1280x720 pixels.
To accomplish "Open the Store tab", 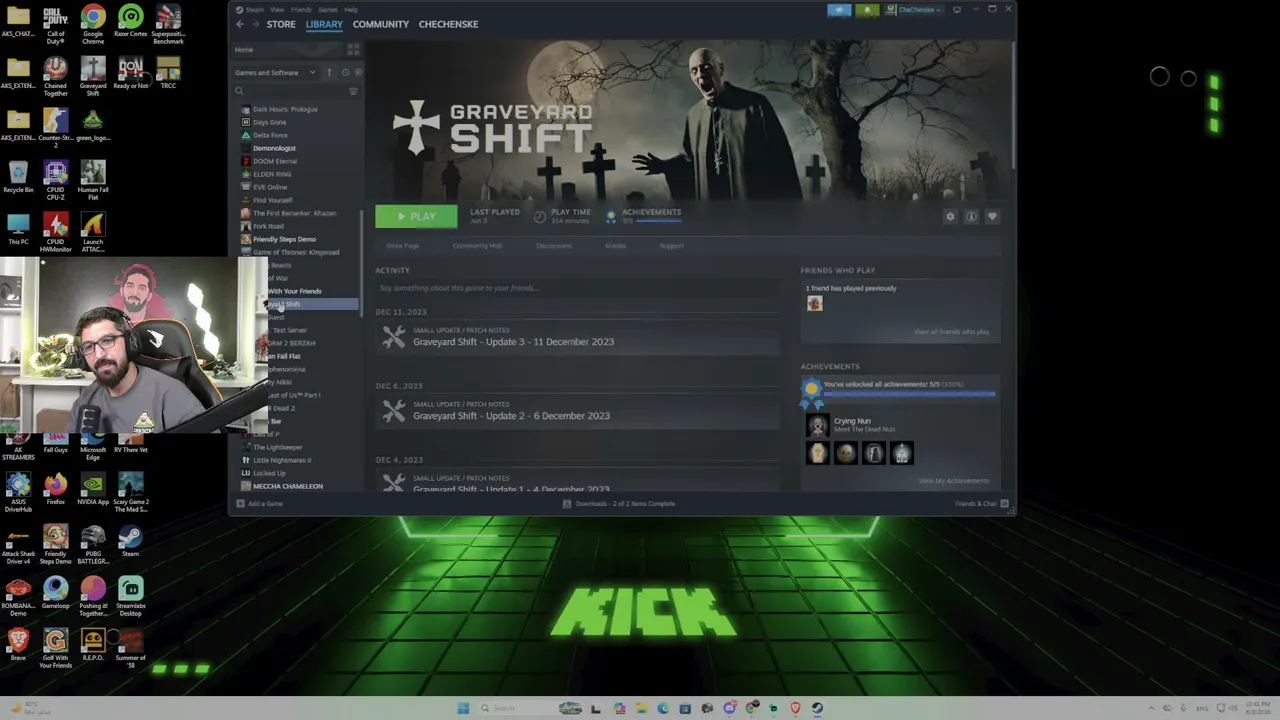I will click(x=281, y=24).
